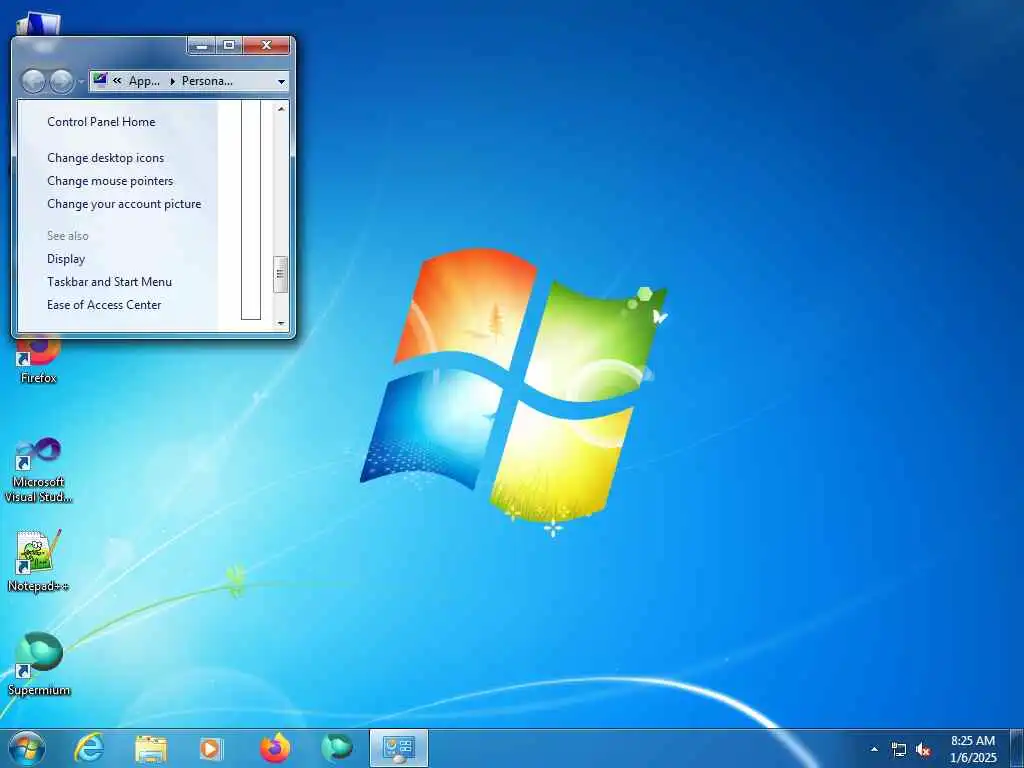This screenshot has height=768, width=1024.
Task: Click the Show desktop button
Action: [x=1017, y=748]
